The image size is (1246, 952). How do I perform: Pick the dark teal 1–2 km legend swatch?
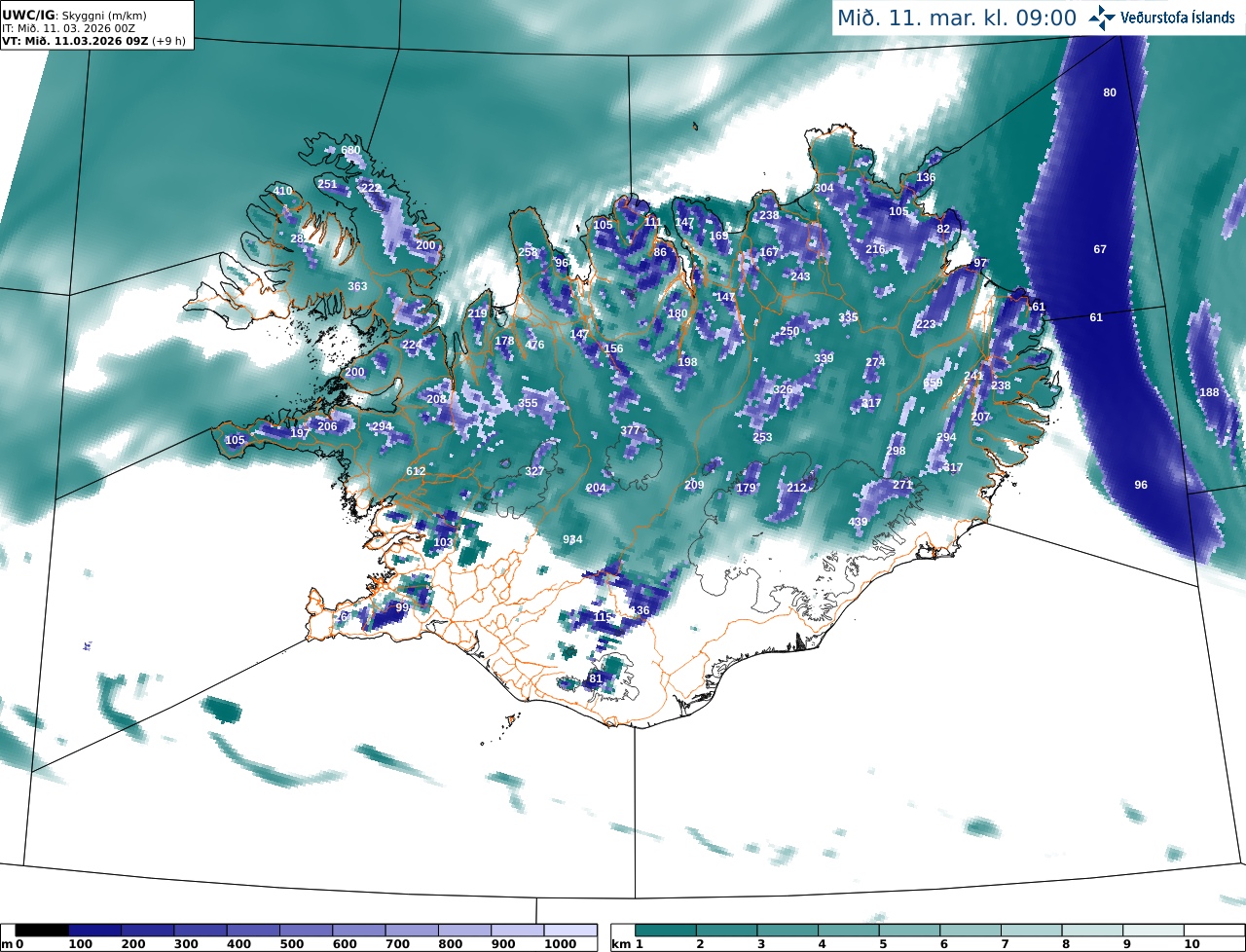[666, 931]
